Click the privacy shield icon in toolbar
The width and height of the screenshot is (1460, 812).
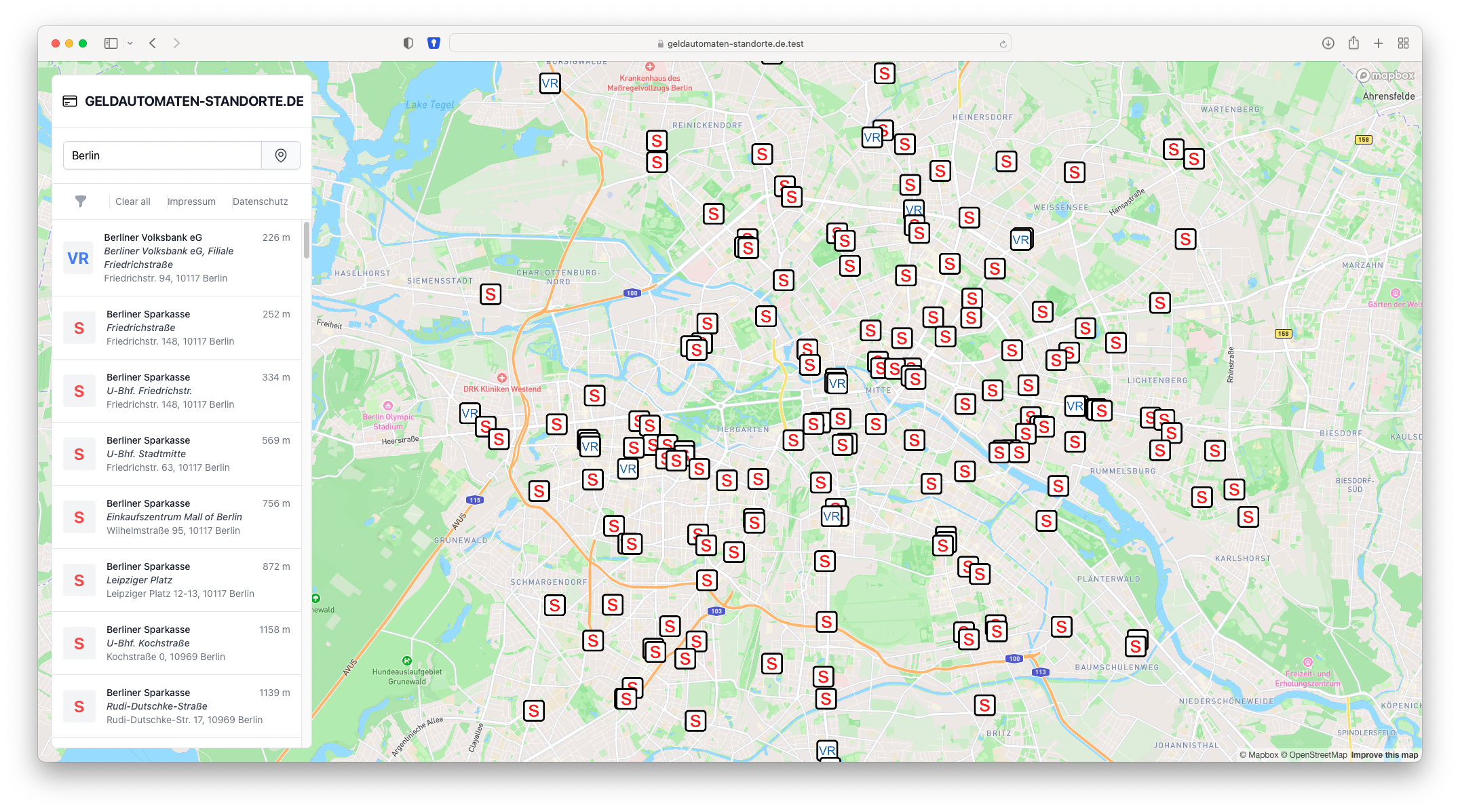(x=408, y=43)
